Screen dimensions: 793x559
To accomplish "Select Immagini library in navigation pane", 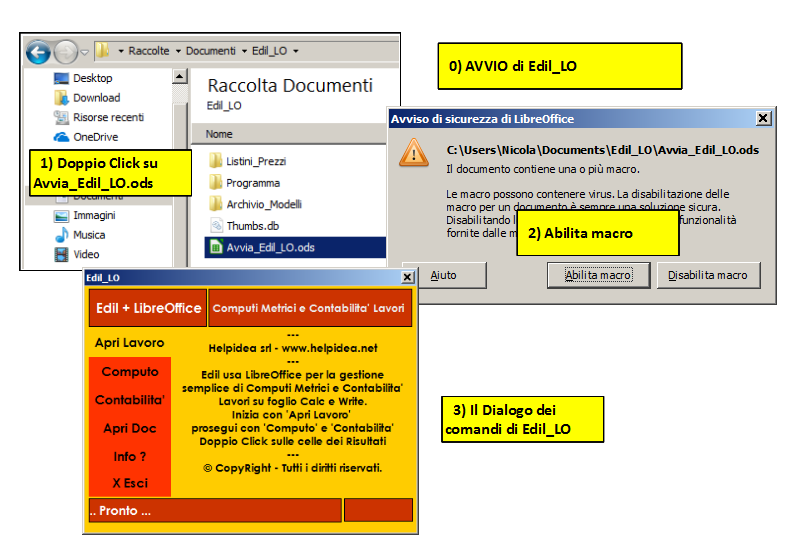I will (94, 216).
